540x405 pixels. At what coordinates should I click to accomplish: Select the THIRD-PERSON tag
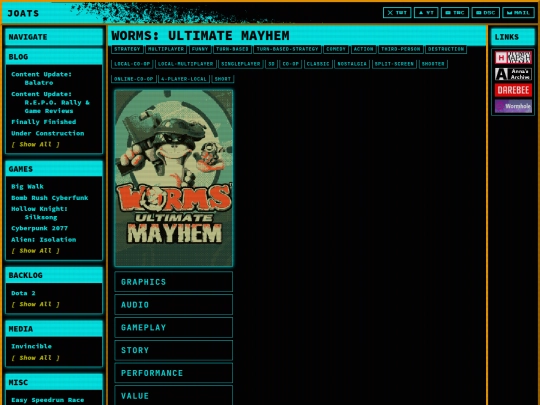coord(401,49)
